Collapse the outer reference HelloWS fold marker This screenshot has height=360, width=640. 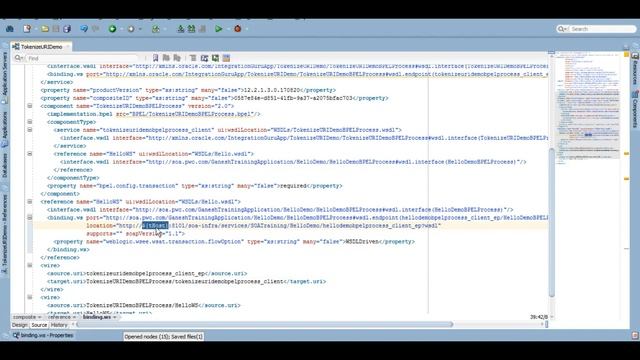[30, 201]
